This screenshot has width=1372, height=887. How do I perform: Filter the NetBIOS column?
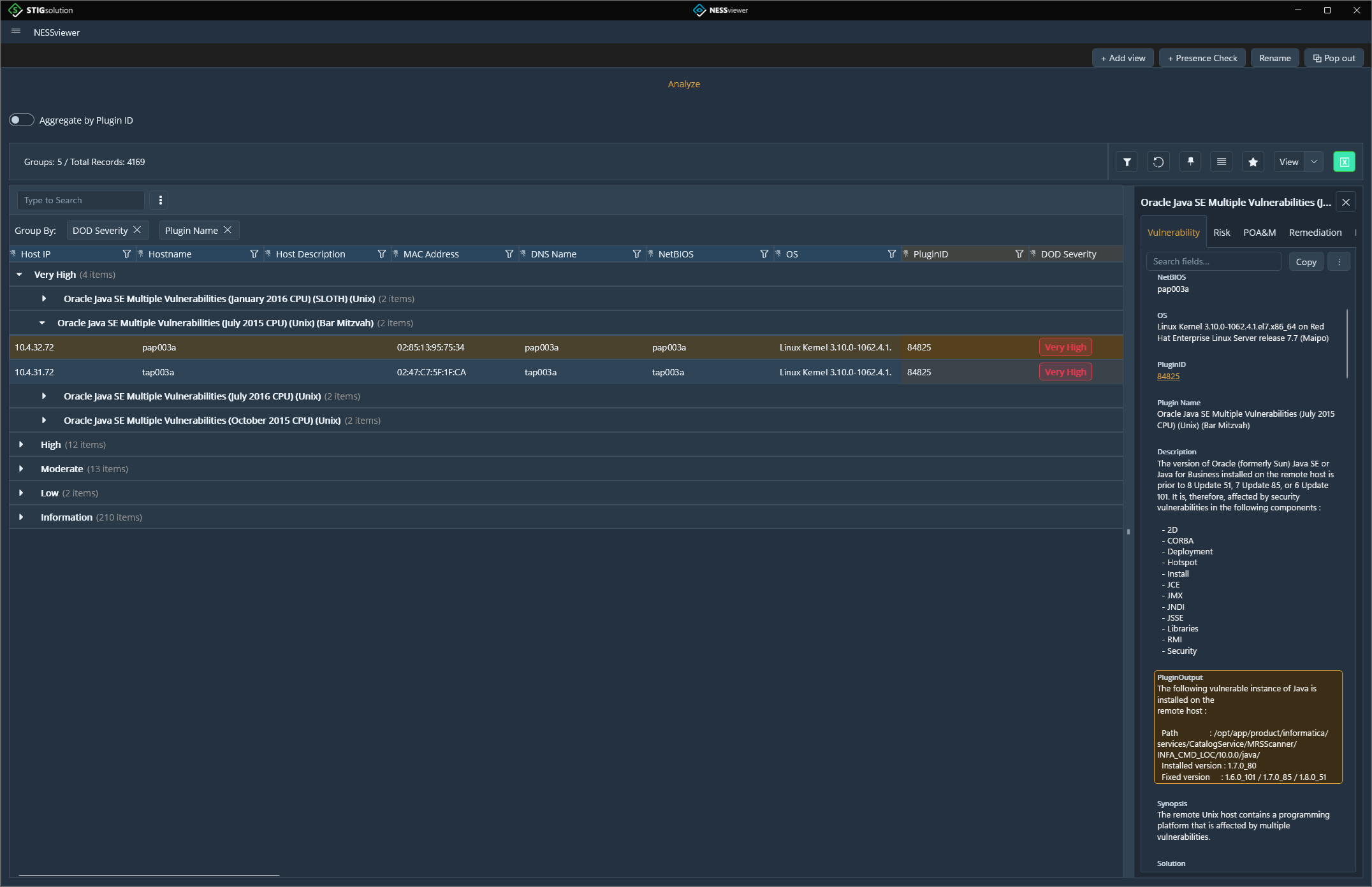tap(764, 254)
